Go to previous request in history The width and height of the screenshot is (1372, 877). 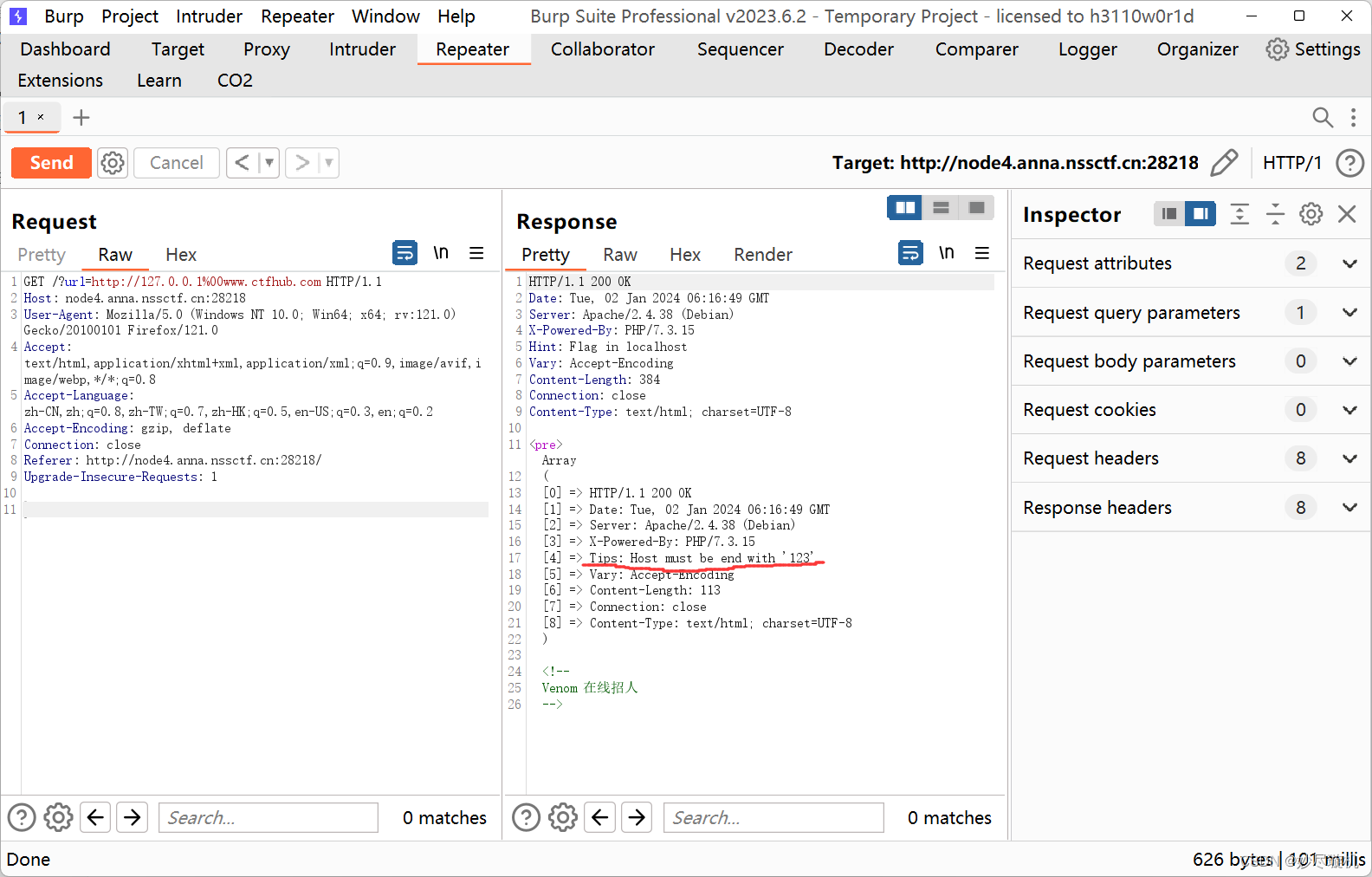pos(243,163)
